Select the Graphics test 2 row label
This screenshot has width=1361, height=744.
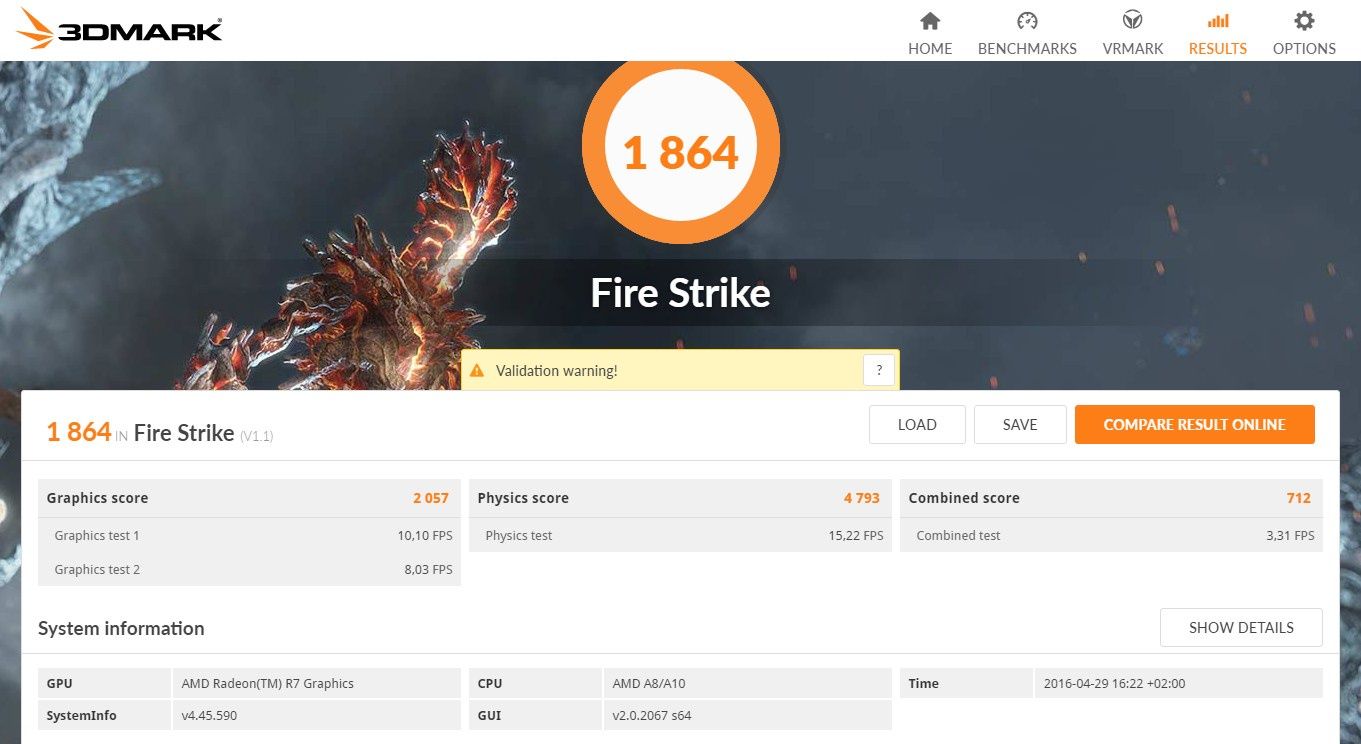[97, 570]
